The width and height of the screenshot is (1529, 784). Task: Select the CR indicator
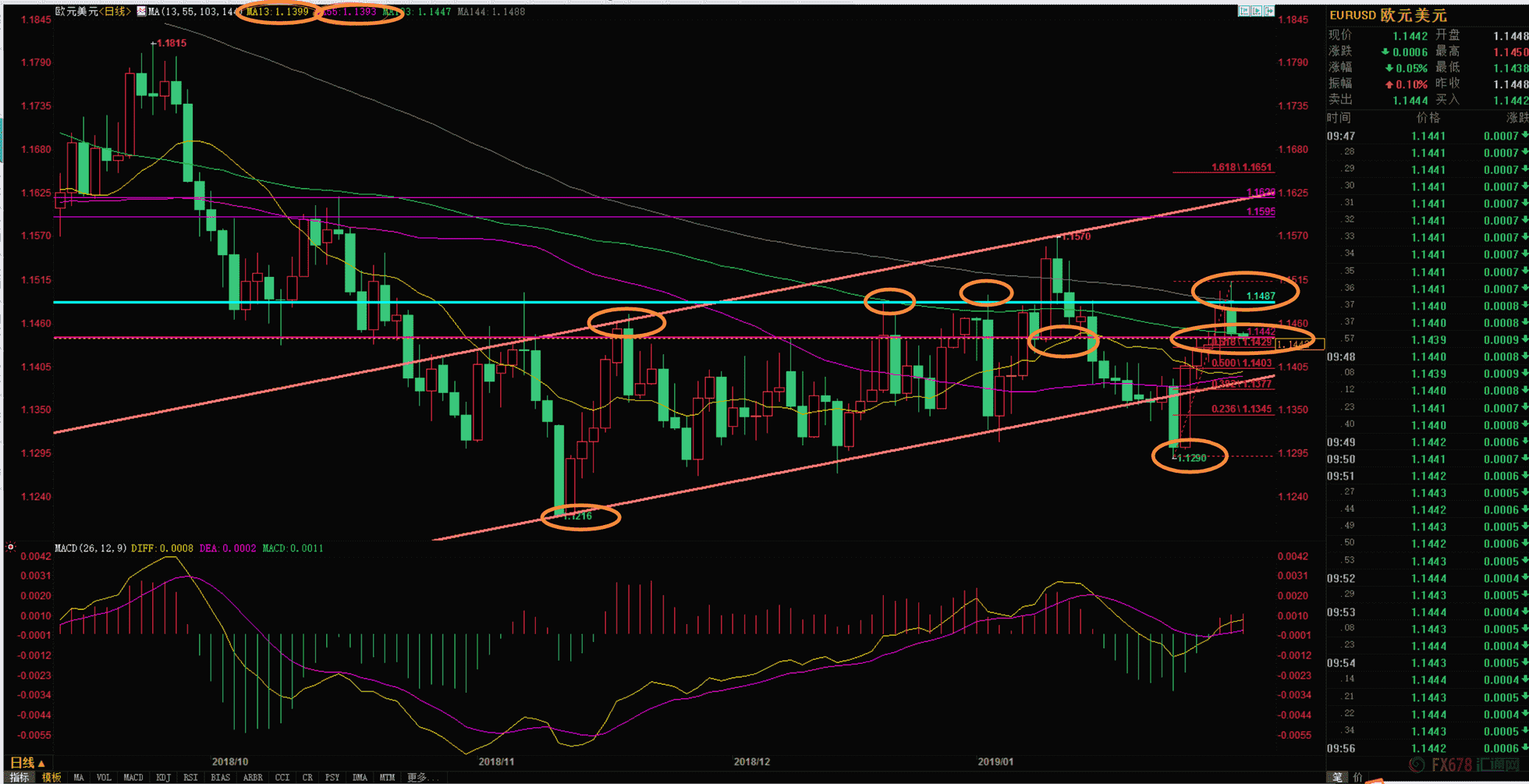pos(307,778)
